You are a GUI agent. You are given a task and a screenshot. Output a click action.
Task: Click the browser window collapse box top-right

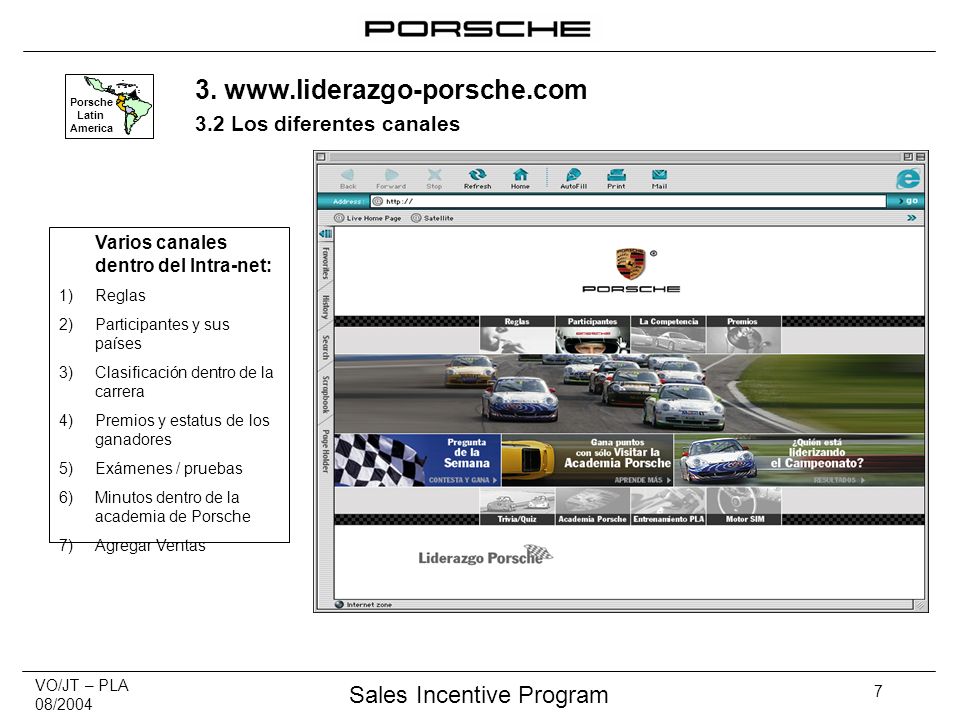pyautogui.click(x=920, y=157)
